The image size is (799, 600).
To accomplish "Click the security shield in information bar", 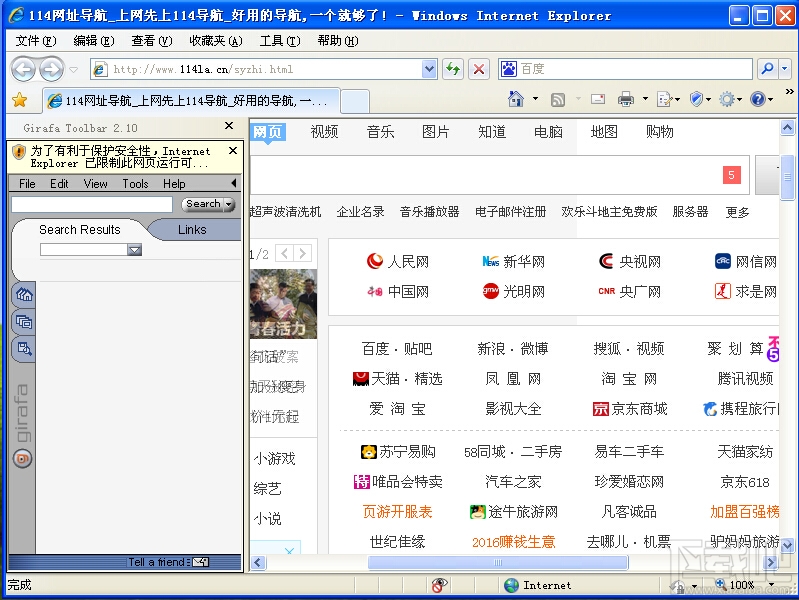I will (19, 151).
